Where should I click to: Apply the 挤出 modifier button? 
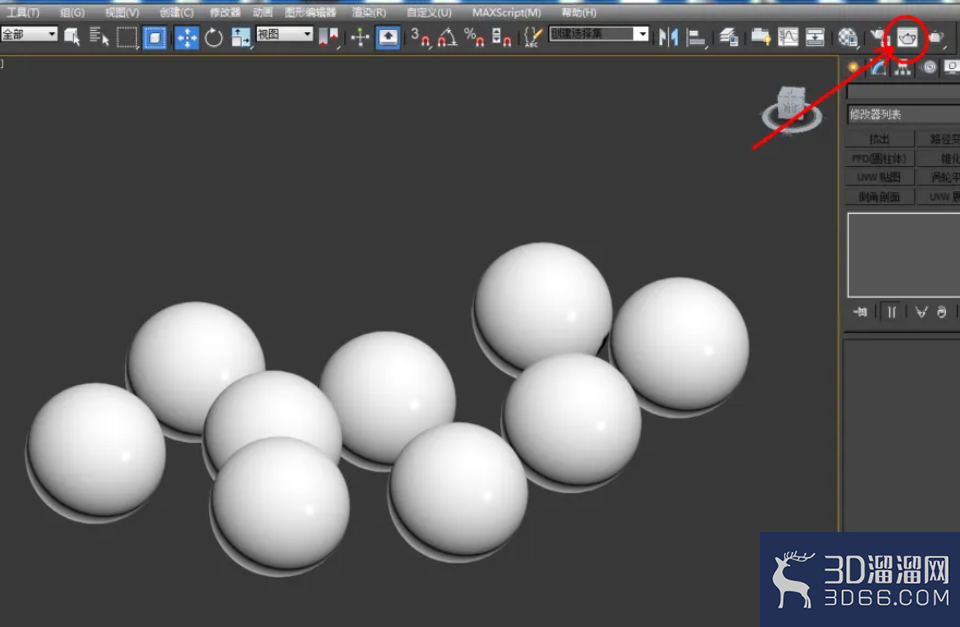click(880, 139)
